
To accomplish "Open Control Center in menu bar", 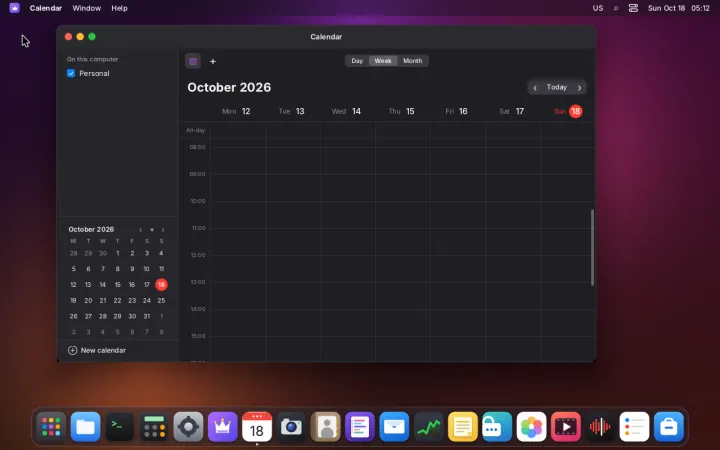I will pos(633,8).
